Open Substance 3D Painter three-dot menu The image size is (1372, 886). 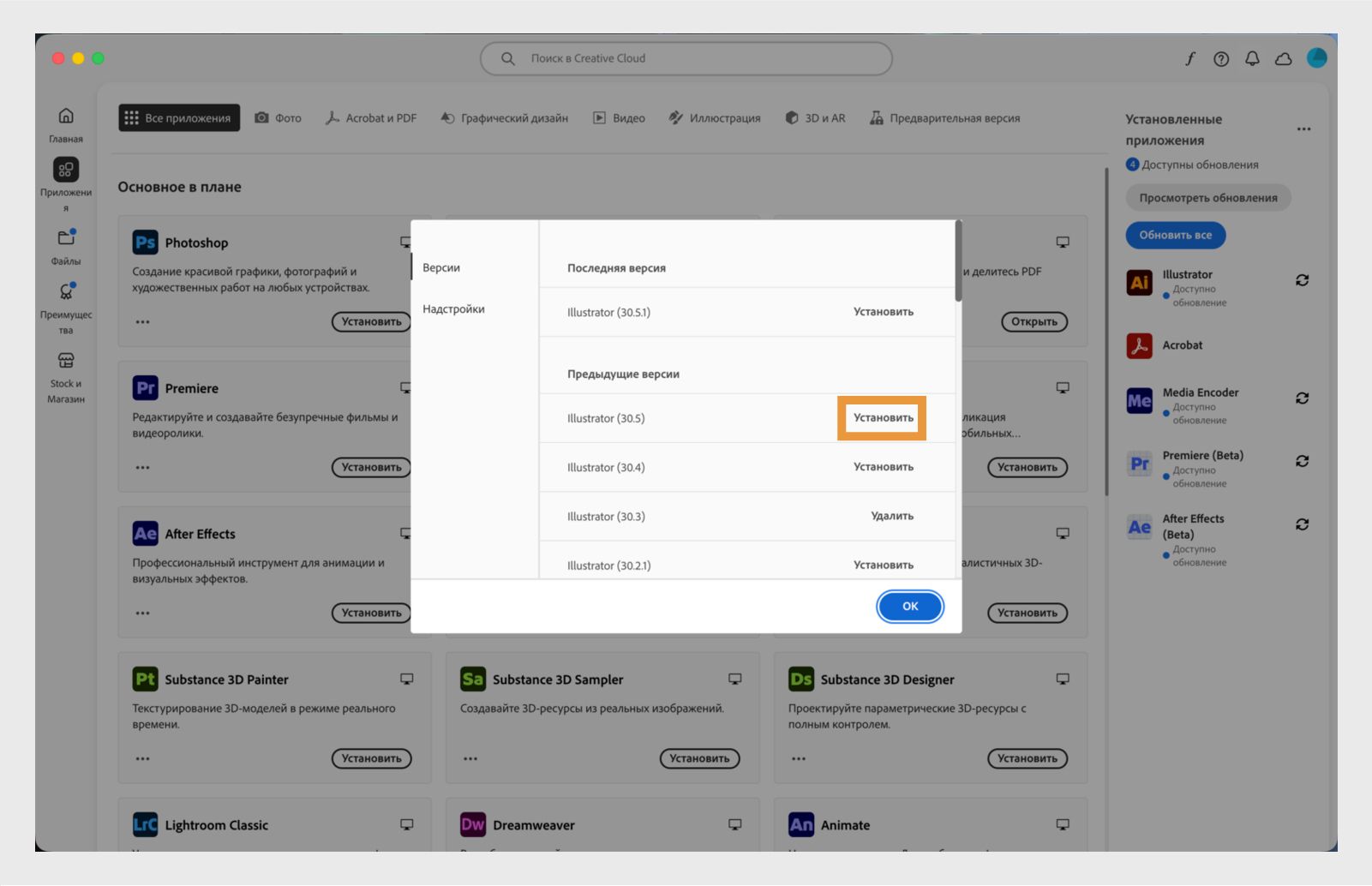coord(142,759)
